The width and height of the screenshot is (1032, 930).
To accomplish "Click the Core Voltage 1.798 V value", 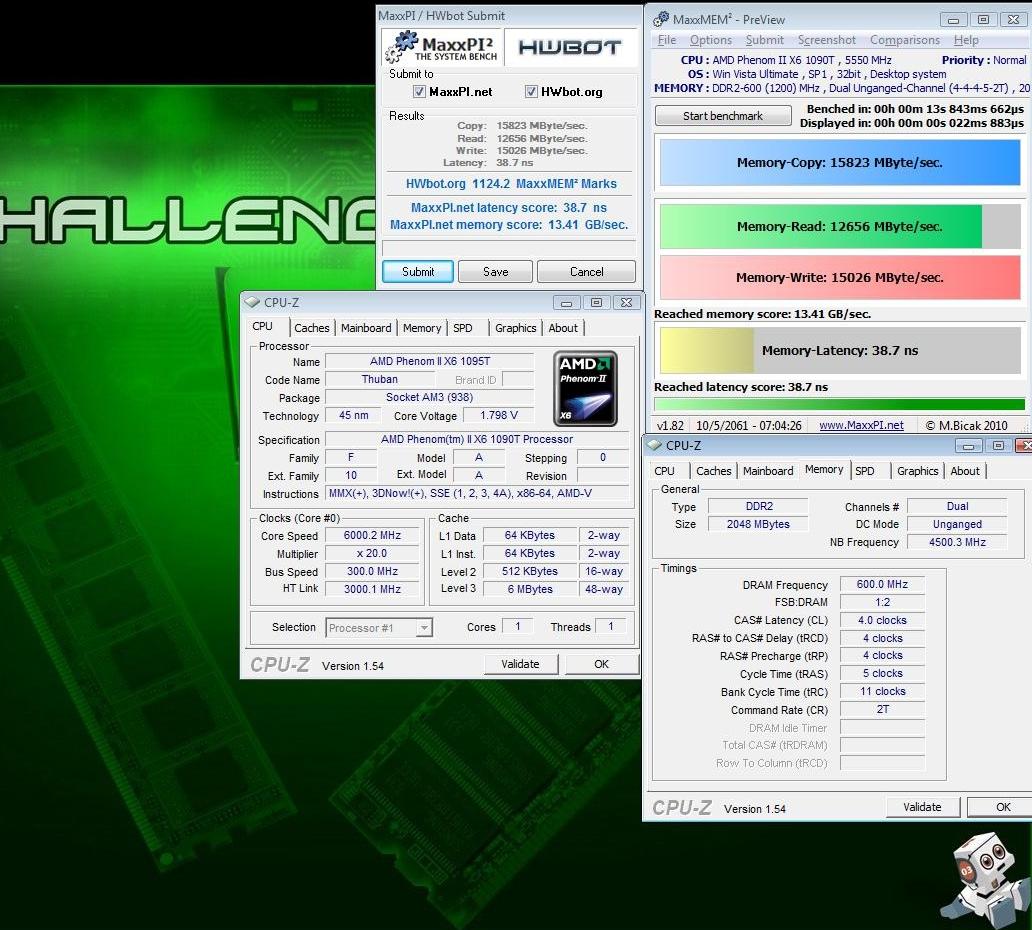I will (x=499, y=415).
